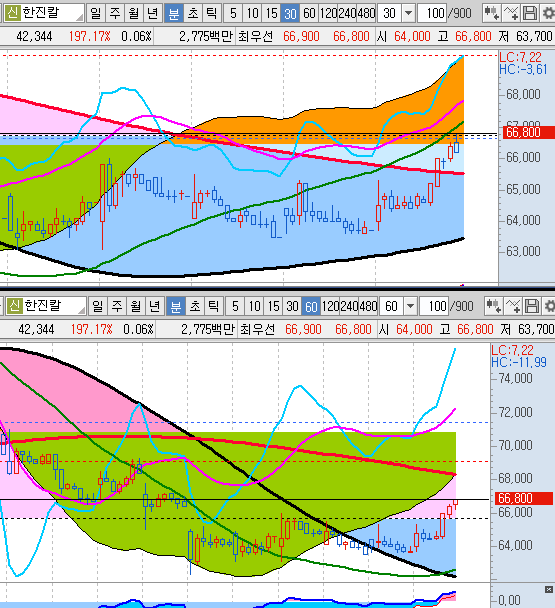The width and height of the screenshot is (555, 608).
Task: Select tick (틱) mode in lower chart
Action: (214, 306)
